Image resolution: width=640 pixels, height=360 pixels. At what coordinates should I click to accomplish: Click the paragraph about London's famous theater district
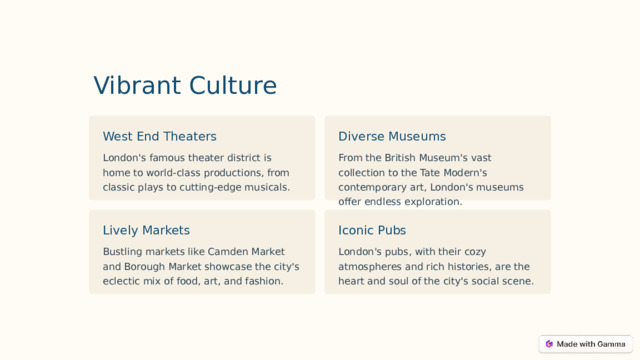coord(196,172)
